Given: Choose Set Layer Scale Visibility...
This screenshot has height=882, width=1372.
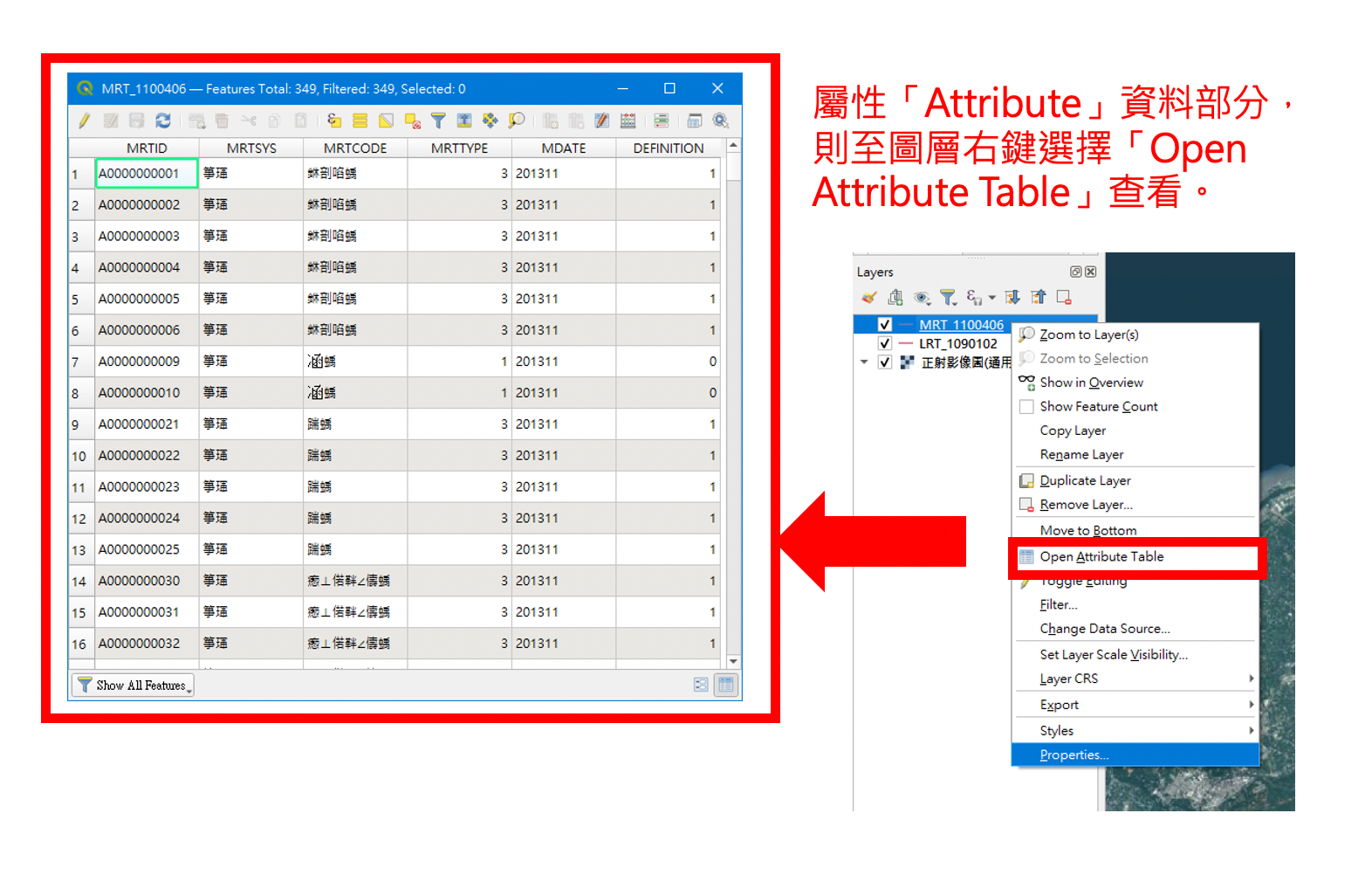Looking at the screenshot, I should (x=1114, y=655).
